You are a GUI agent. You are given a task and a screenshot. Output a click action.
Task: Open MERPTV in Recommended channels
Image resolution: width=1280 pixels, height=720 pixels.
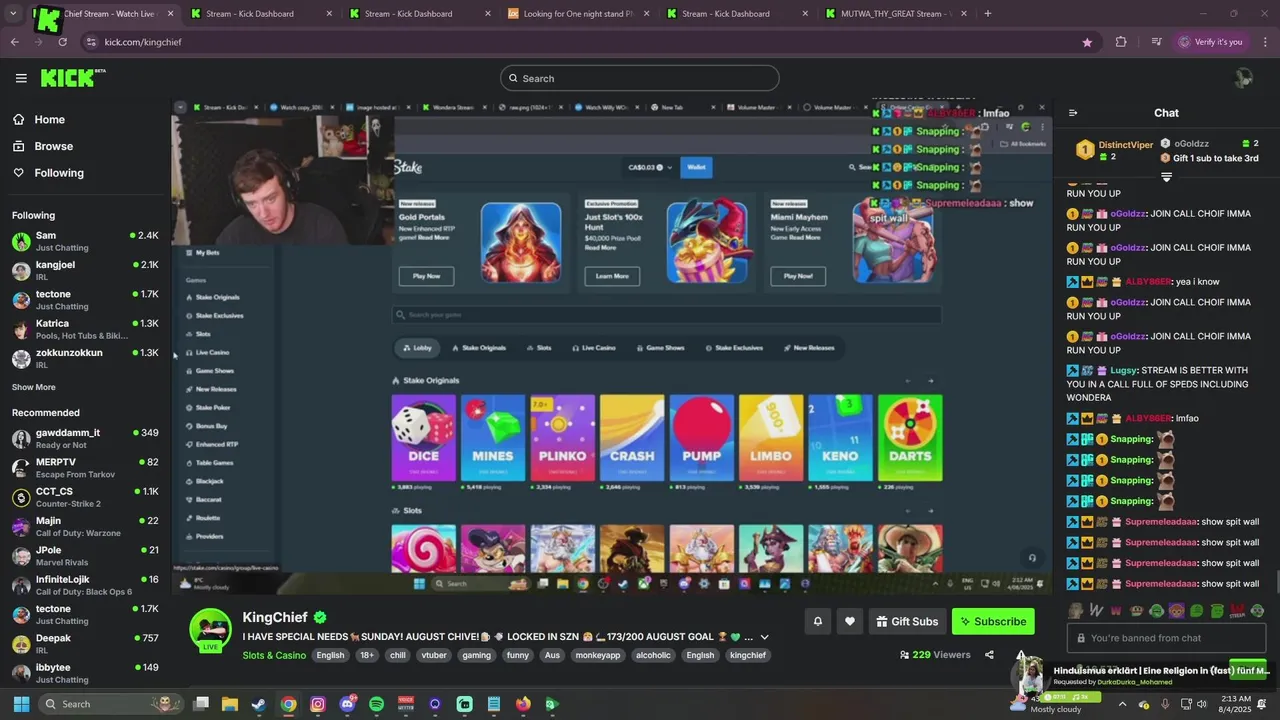85,467
